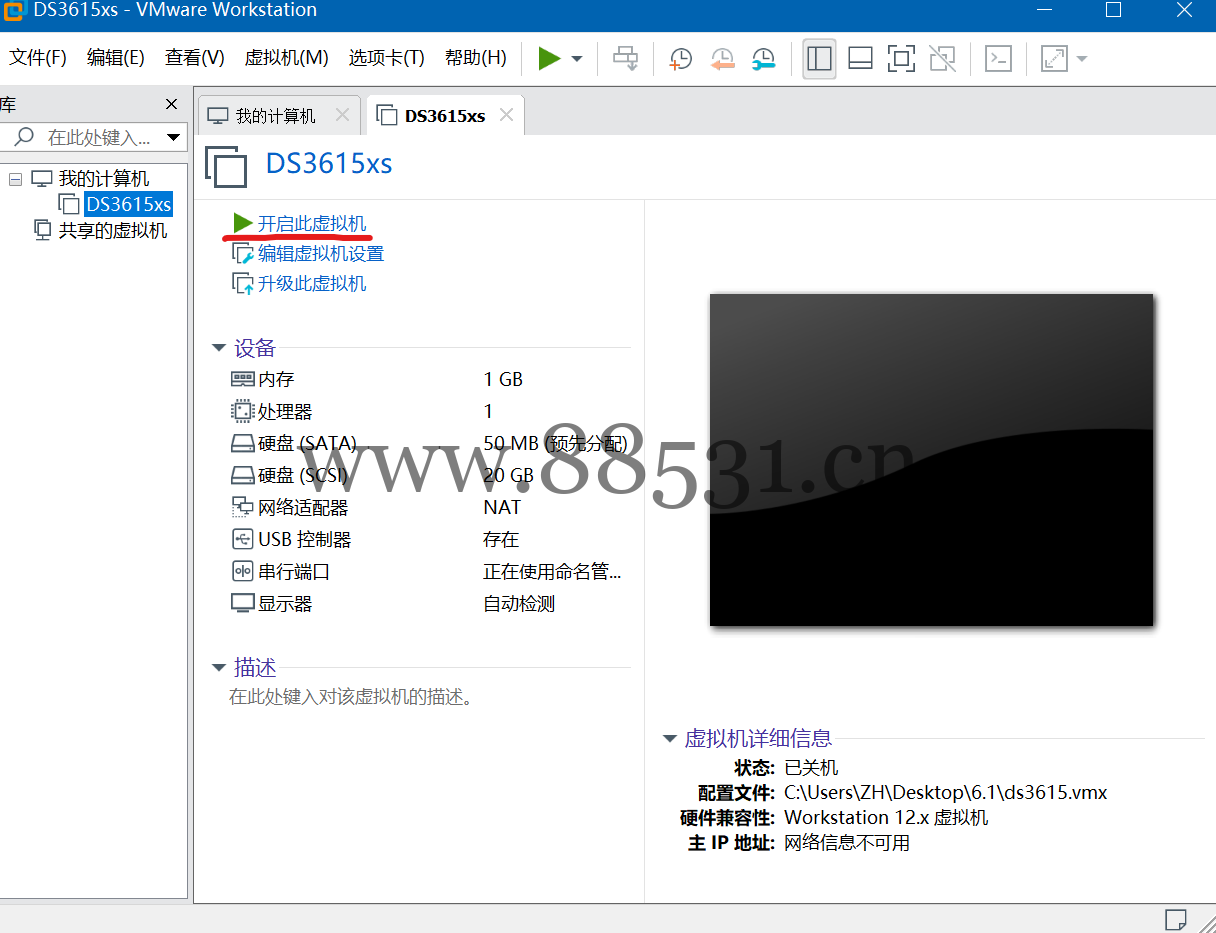Screen dimensions: 1216x933
Task: Click the Unity mode toolbar icon
Action: 942,58
